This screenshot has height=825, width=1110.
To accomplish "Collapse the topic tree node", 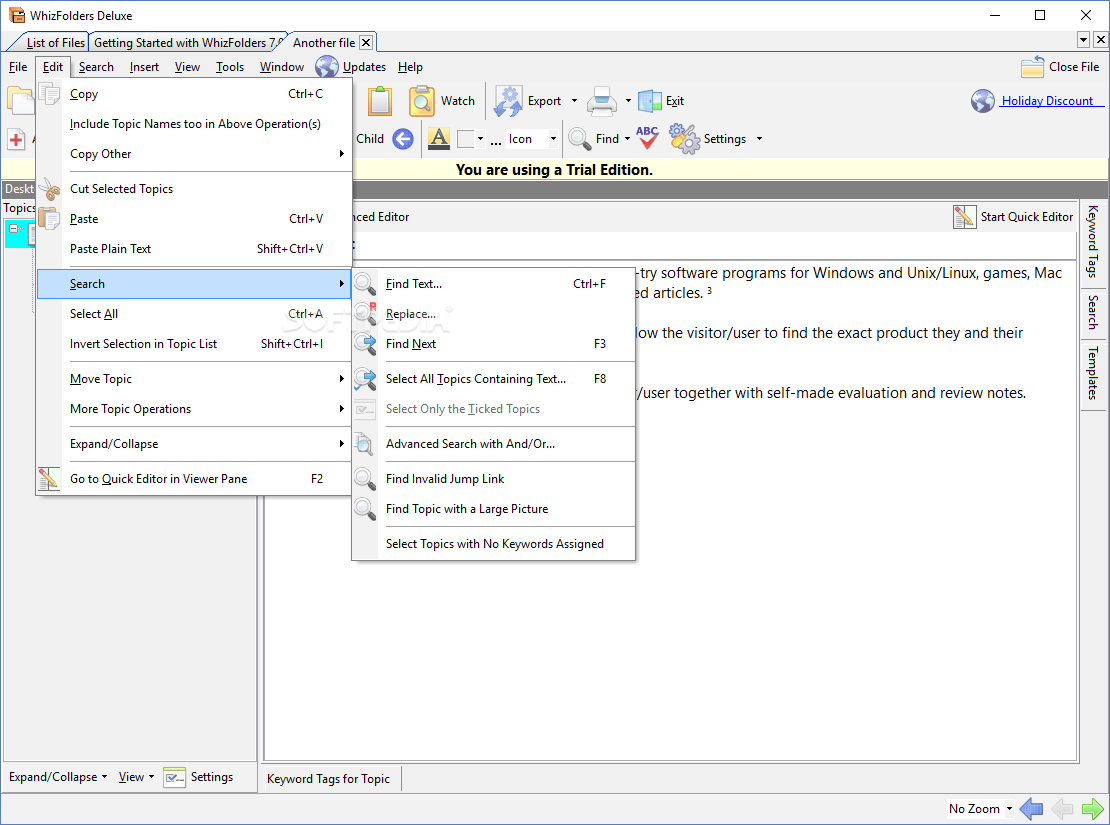I will [13, 229].
